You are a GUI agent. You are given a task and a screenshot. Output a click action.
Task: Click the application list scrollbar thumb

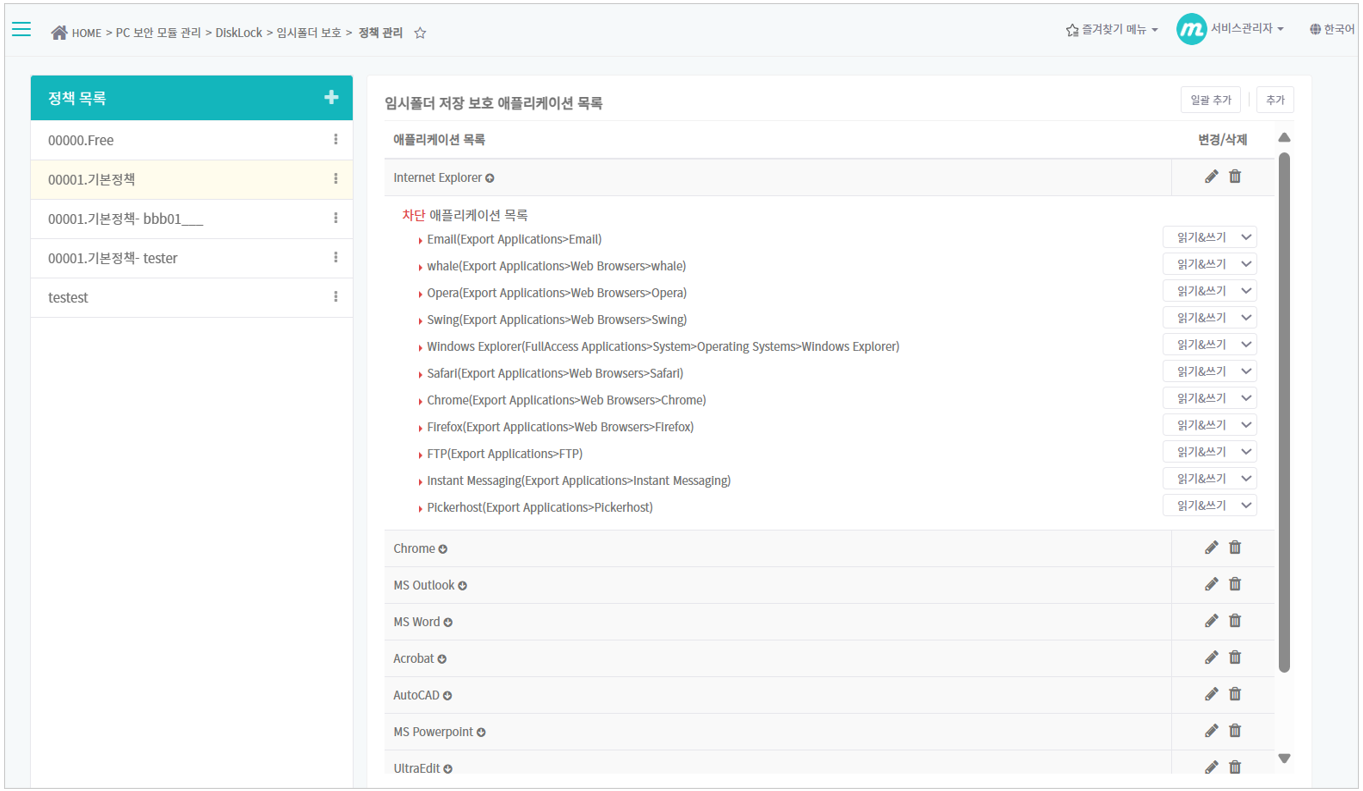[x=1285, y=412]
